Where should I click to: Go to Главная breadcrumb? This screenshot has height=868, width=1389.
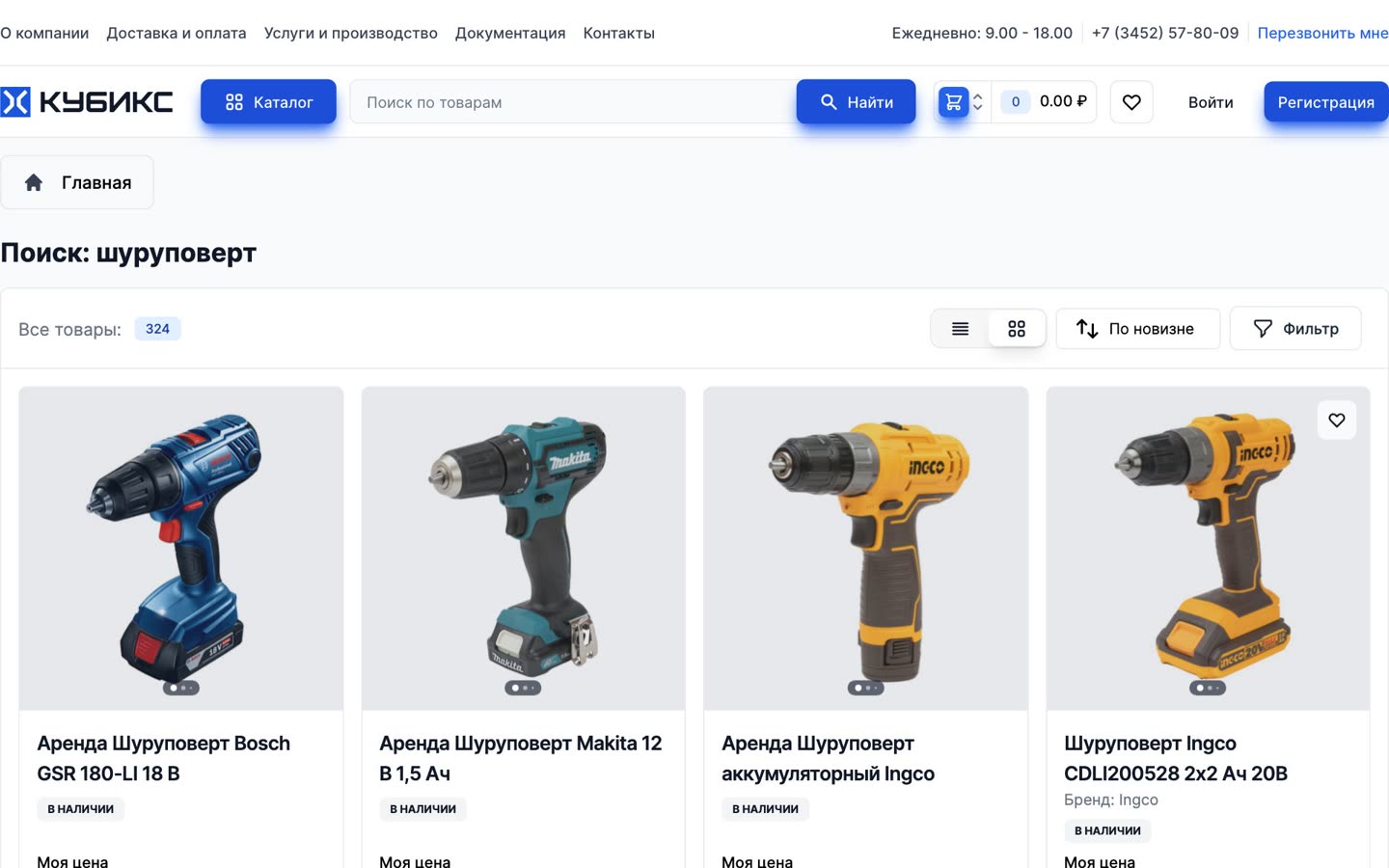(77, 182)
